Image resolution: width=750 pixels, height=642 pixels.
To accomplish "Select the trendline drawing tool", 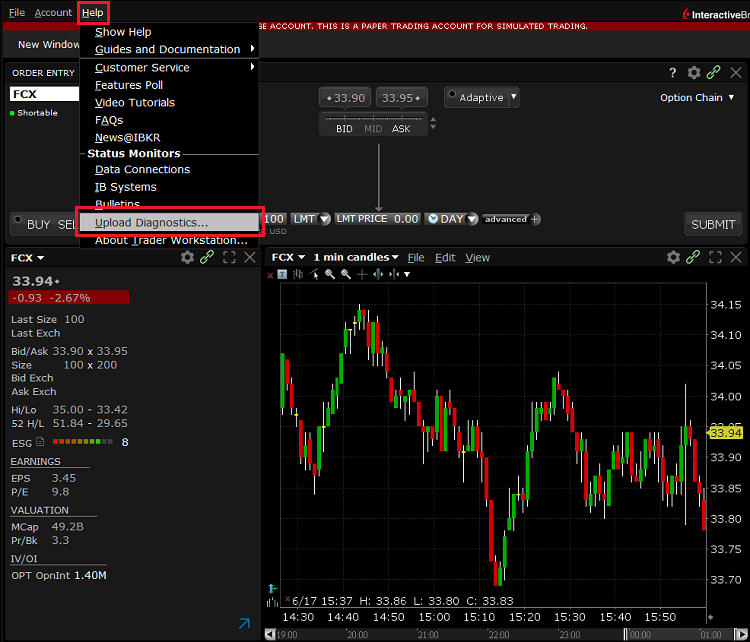I will pos(314,274).
